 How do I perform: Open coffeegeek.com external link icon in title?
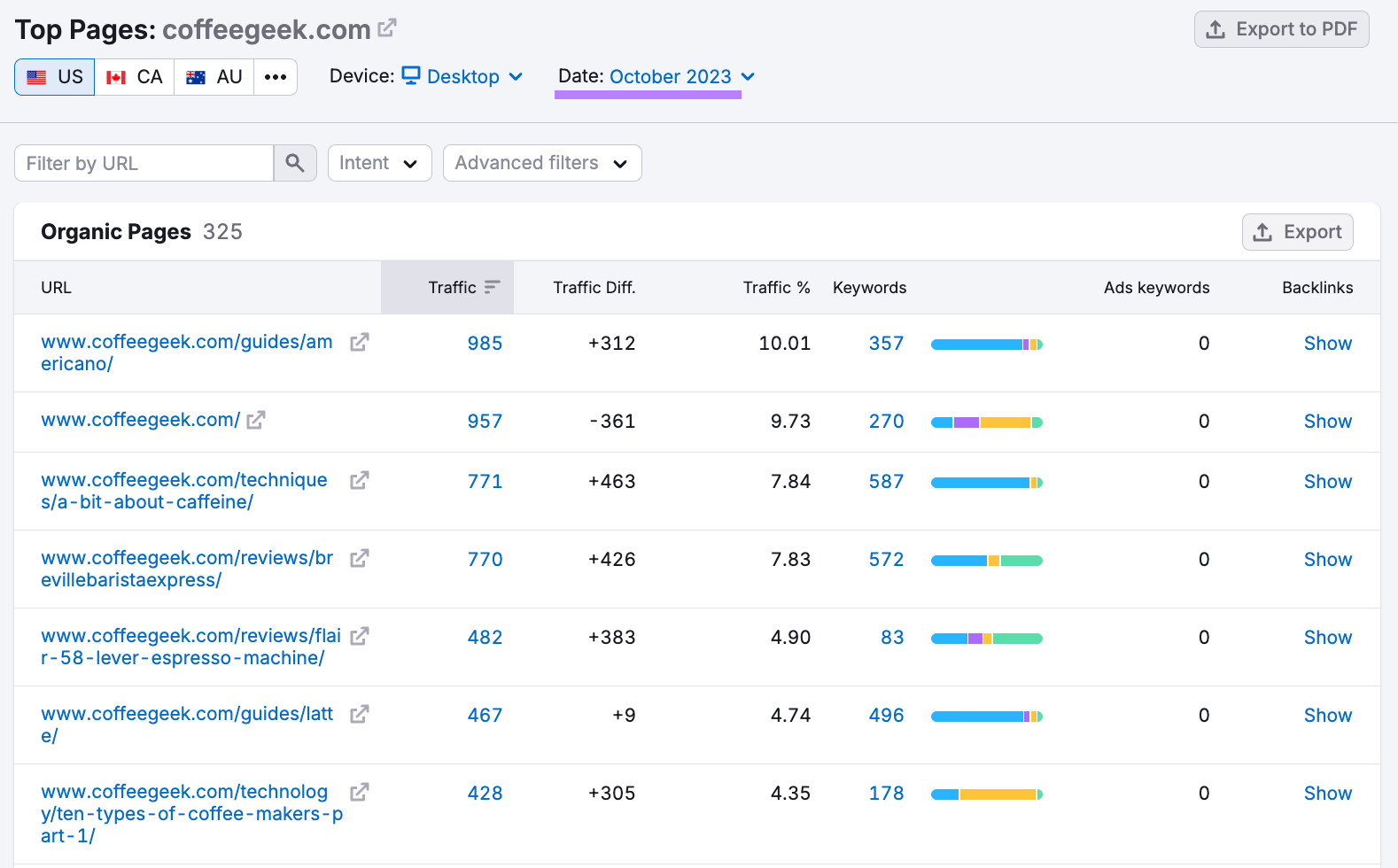click(x=386, y=28)
